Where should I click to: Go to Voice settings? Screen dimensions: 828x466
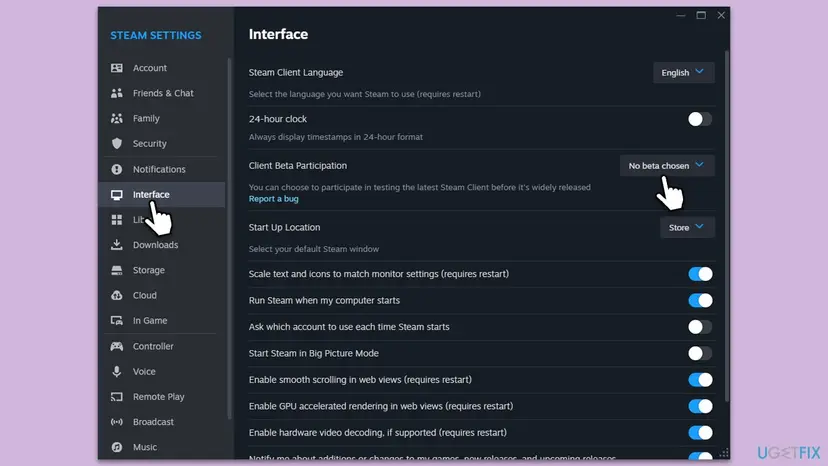164,371
